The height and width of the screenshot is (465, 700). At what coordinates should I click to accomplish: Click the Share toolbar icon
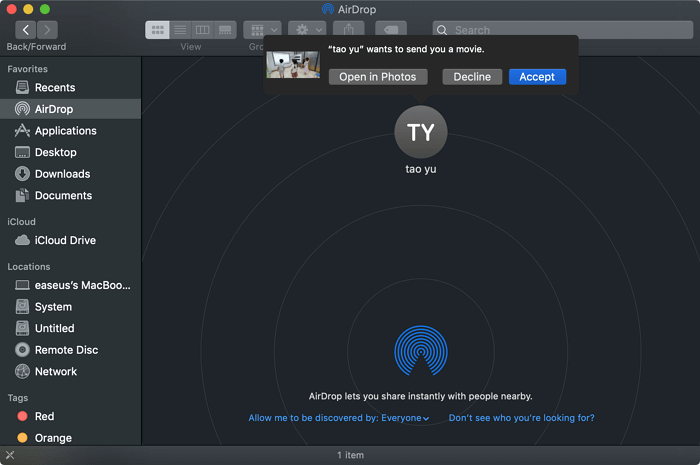click(x=348, y=30)
